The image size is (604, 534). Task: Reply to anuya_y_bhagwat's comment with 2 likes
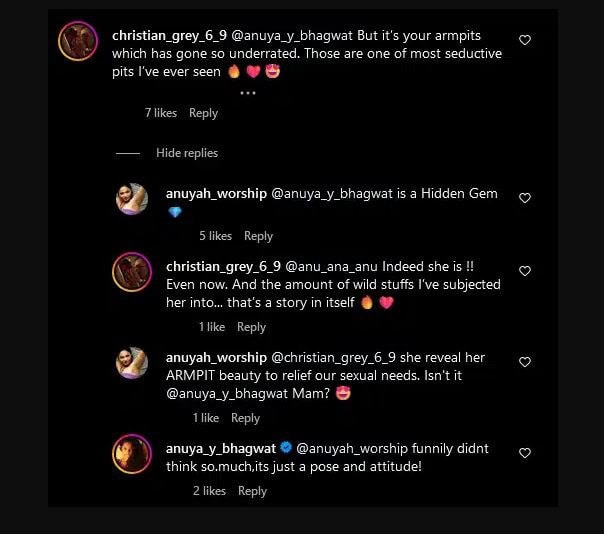point(252,491)
